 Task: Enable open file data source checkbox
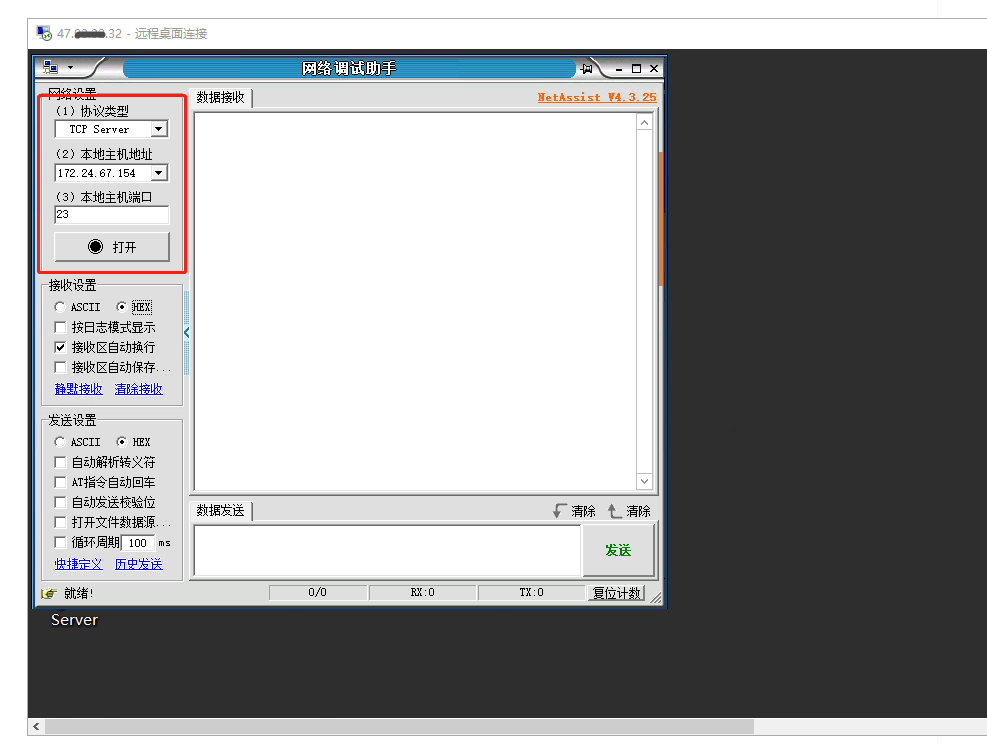(60, 522)
